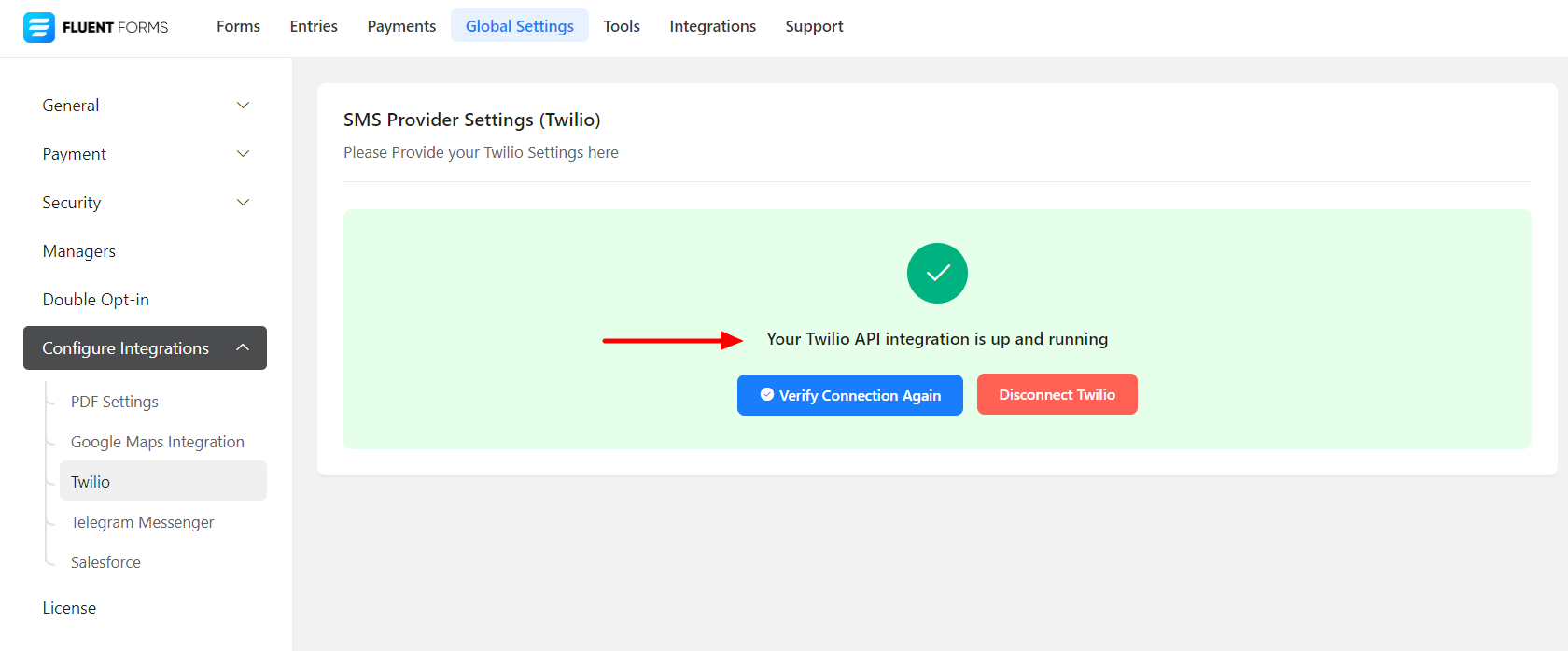Click the Fluent Forms logo icon
Image resolution: width=1568 pixels, height=651 pixels.
click(39, 27)
